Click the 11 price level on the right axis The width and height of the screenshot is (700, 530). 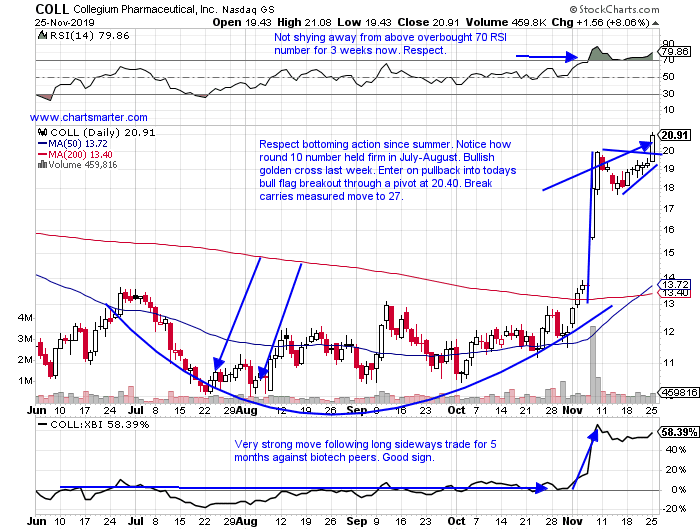[668, 363]
